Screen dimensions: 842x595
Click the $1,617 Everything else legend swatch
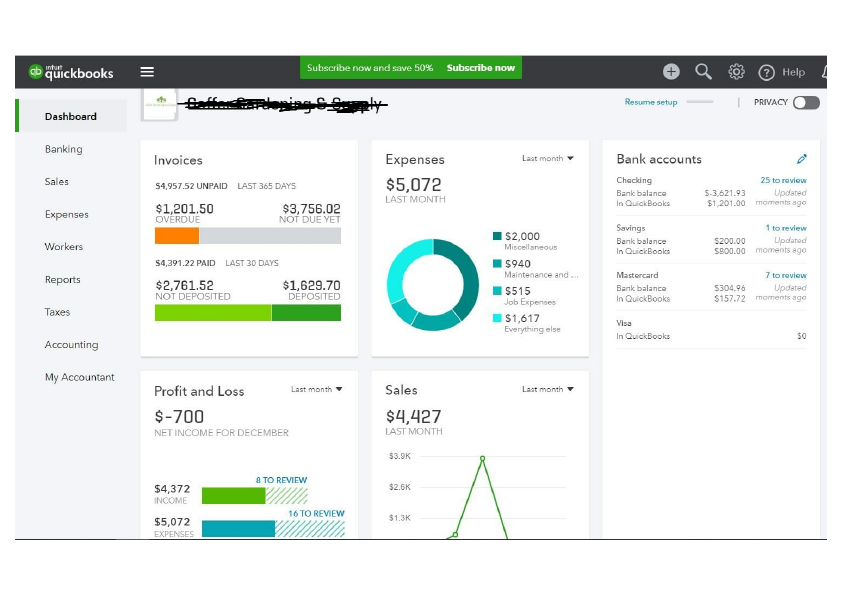point(497,318)
